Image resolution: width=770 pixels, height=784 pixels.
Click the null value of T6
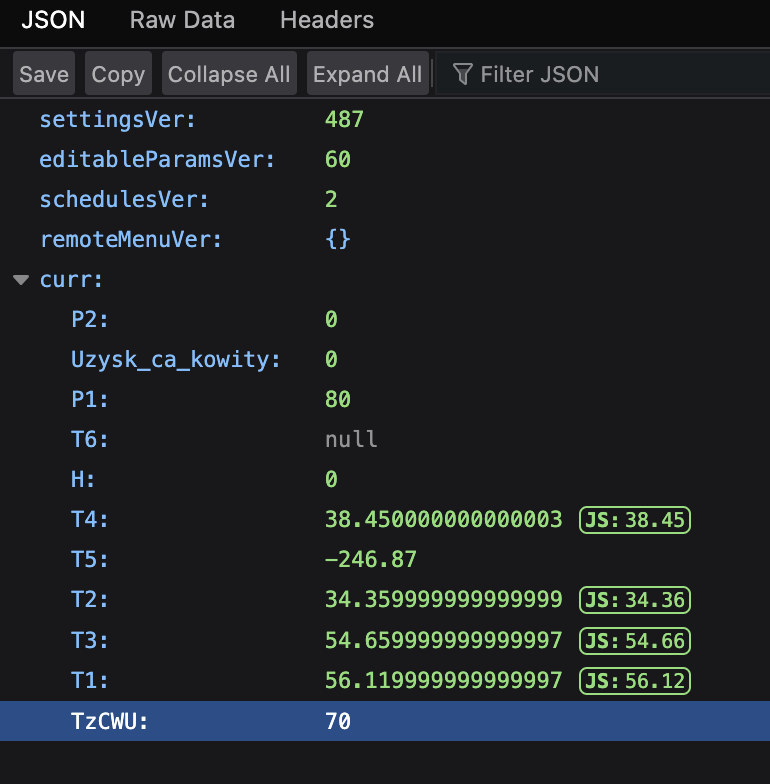[x=351, y=440]
